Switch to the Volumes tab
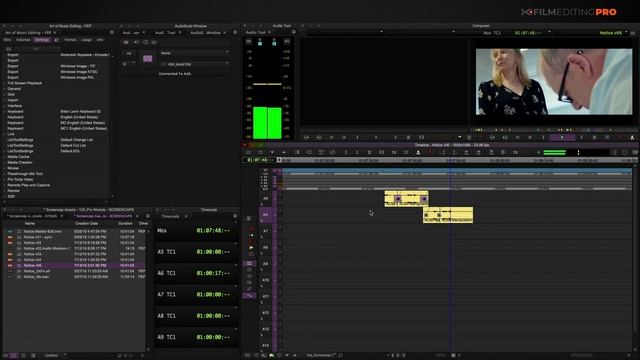The width and height of the screenshot is (640, 360). click(23, 40)
